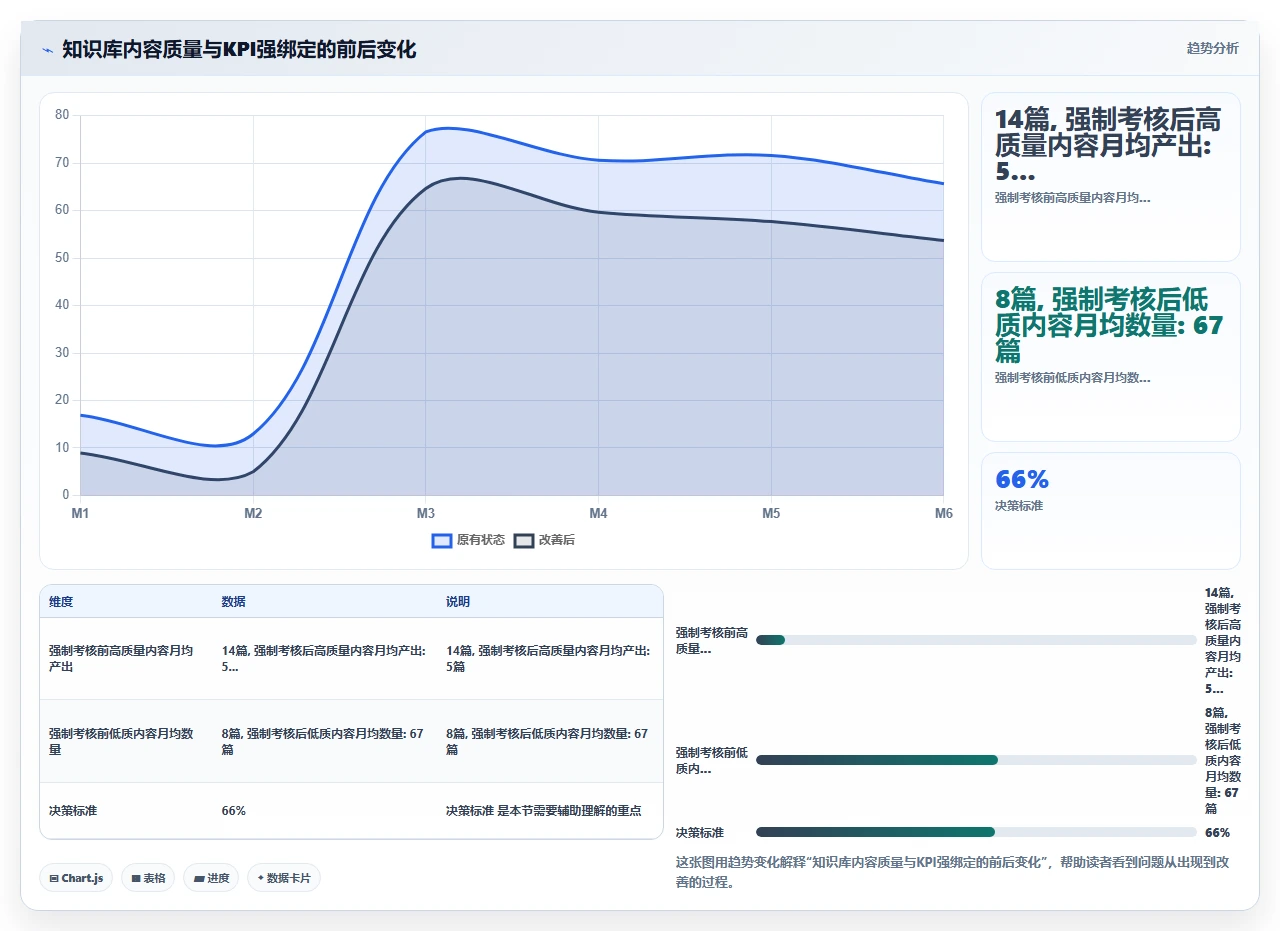Click the M1 x-axis label
Image resolution: width=1280 pixels, height=931 pixels.
click(x=80, y=514)
